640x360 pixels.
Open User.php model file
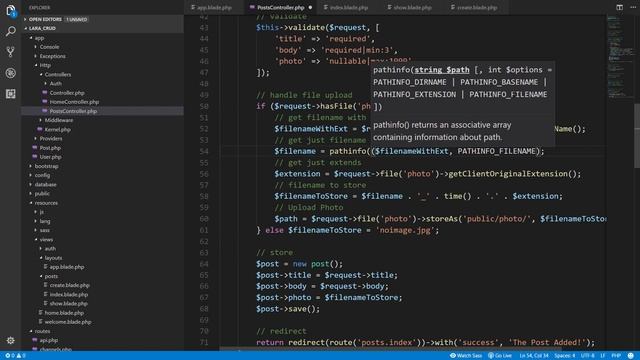click(x=50, y=157)
